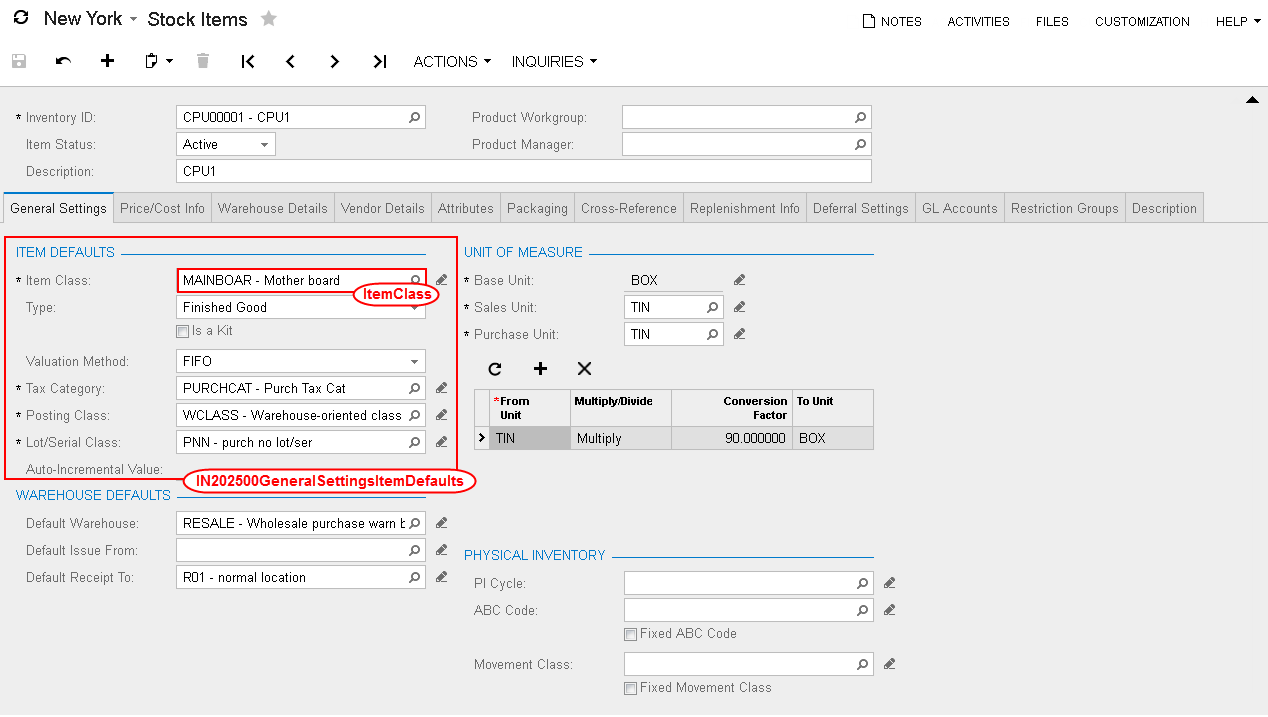Delete the selected unit conversion row
The image size is (1268, 717).
coord(585,368)
